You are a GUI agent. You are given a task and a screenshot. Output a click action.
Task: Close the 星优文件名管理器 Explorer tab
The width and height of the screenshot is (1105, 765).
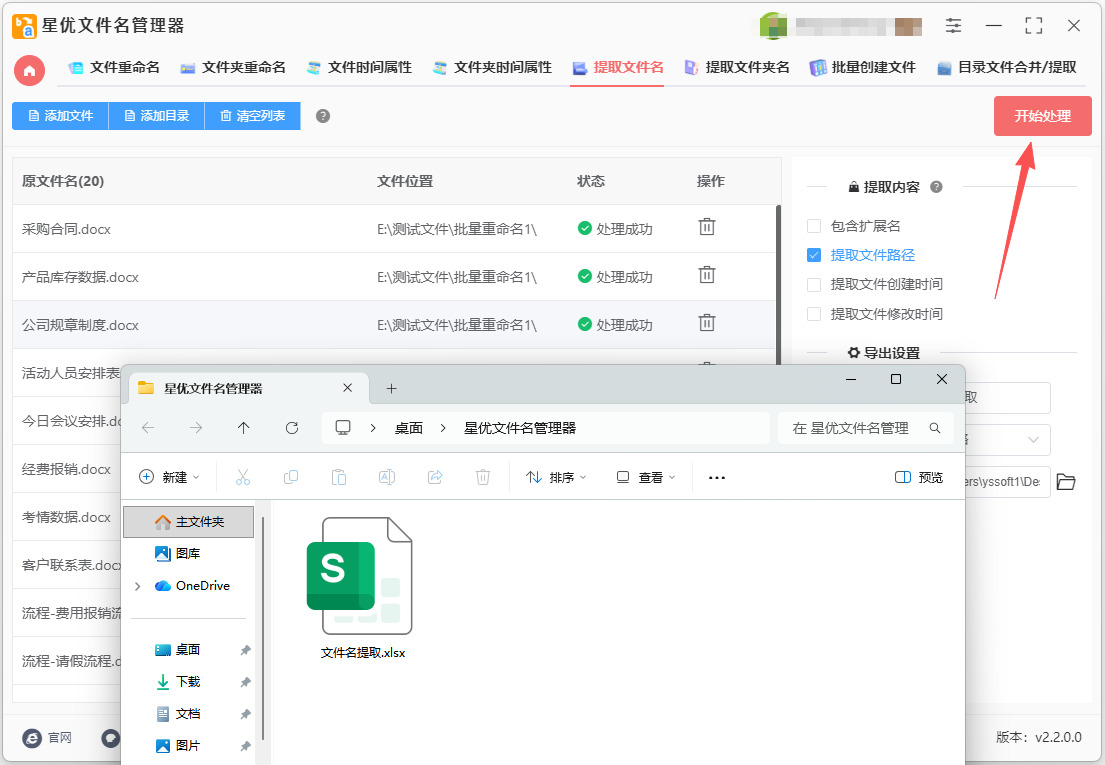[x=347, y=388]
